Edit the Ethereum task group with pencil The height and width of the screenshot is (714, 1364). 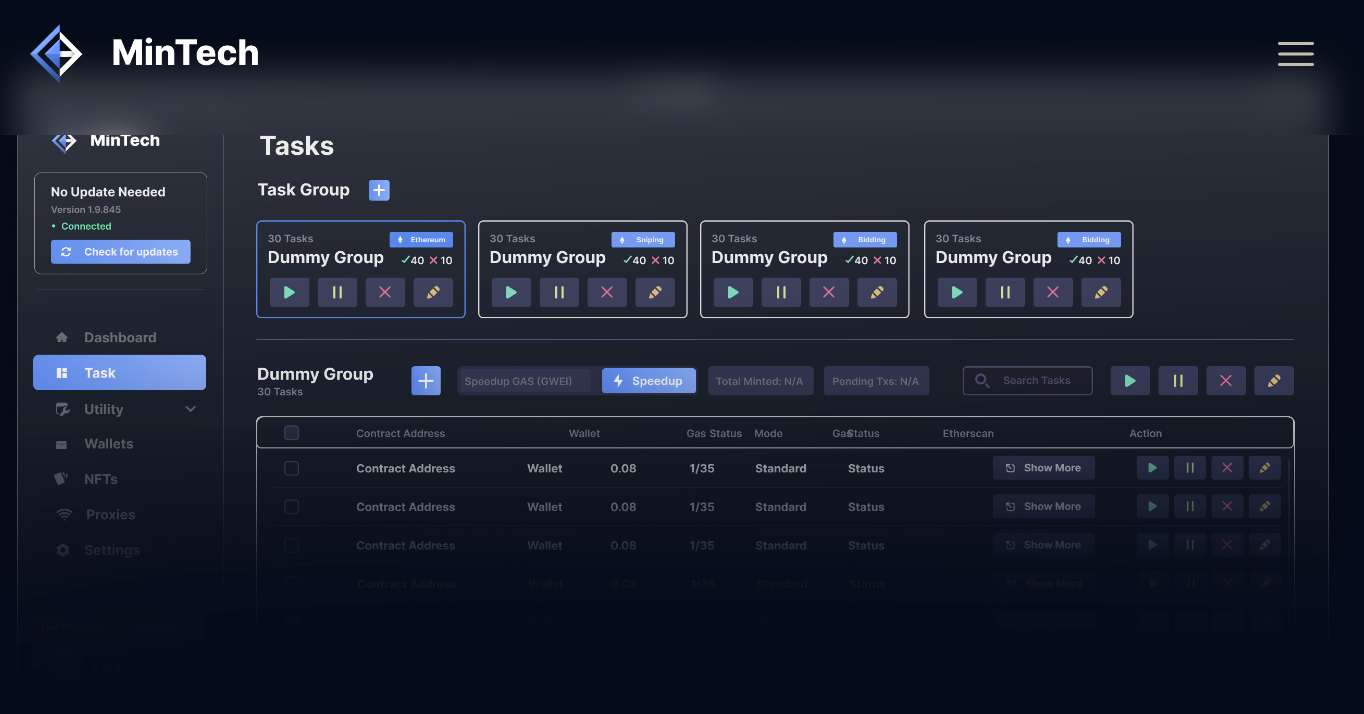coord(433,293)
